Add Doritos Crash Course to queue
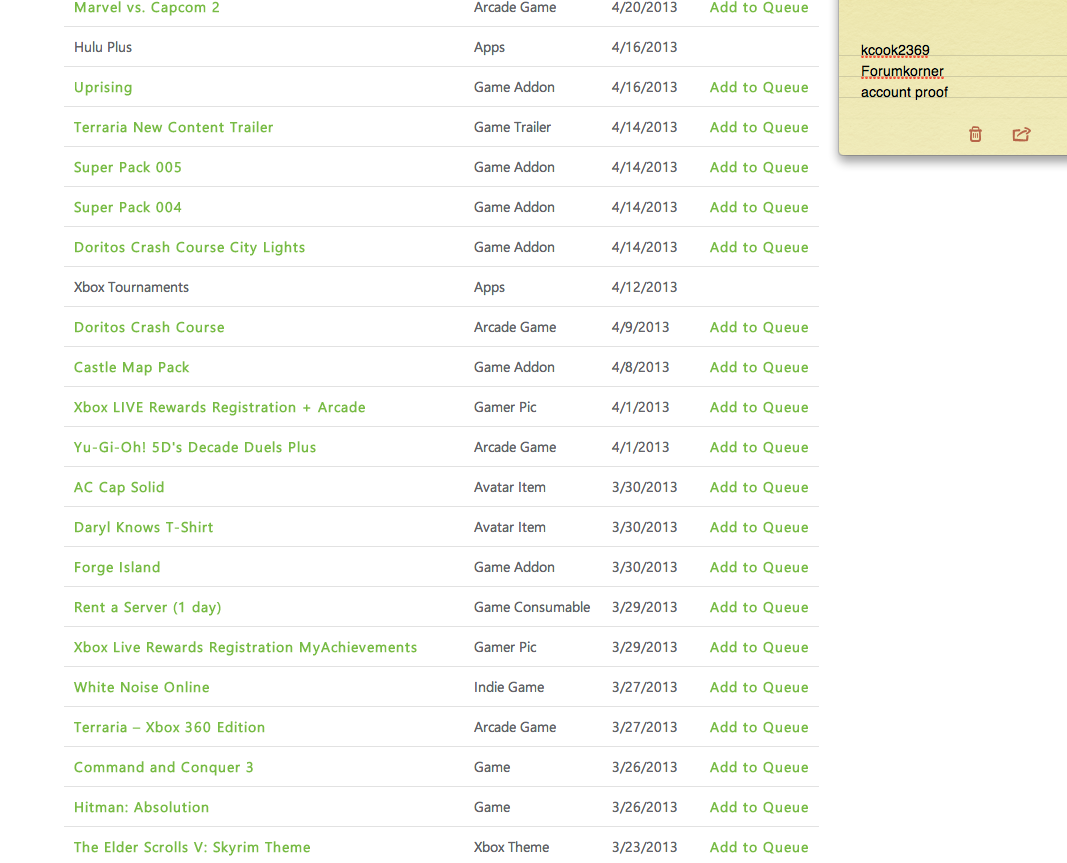 759,327
